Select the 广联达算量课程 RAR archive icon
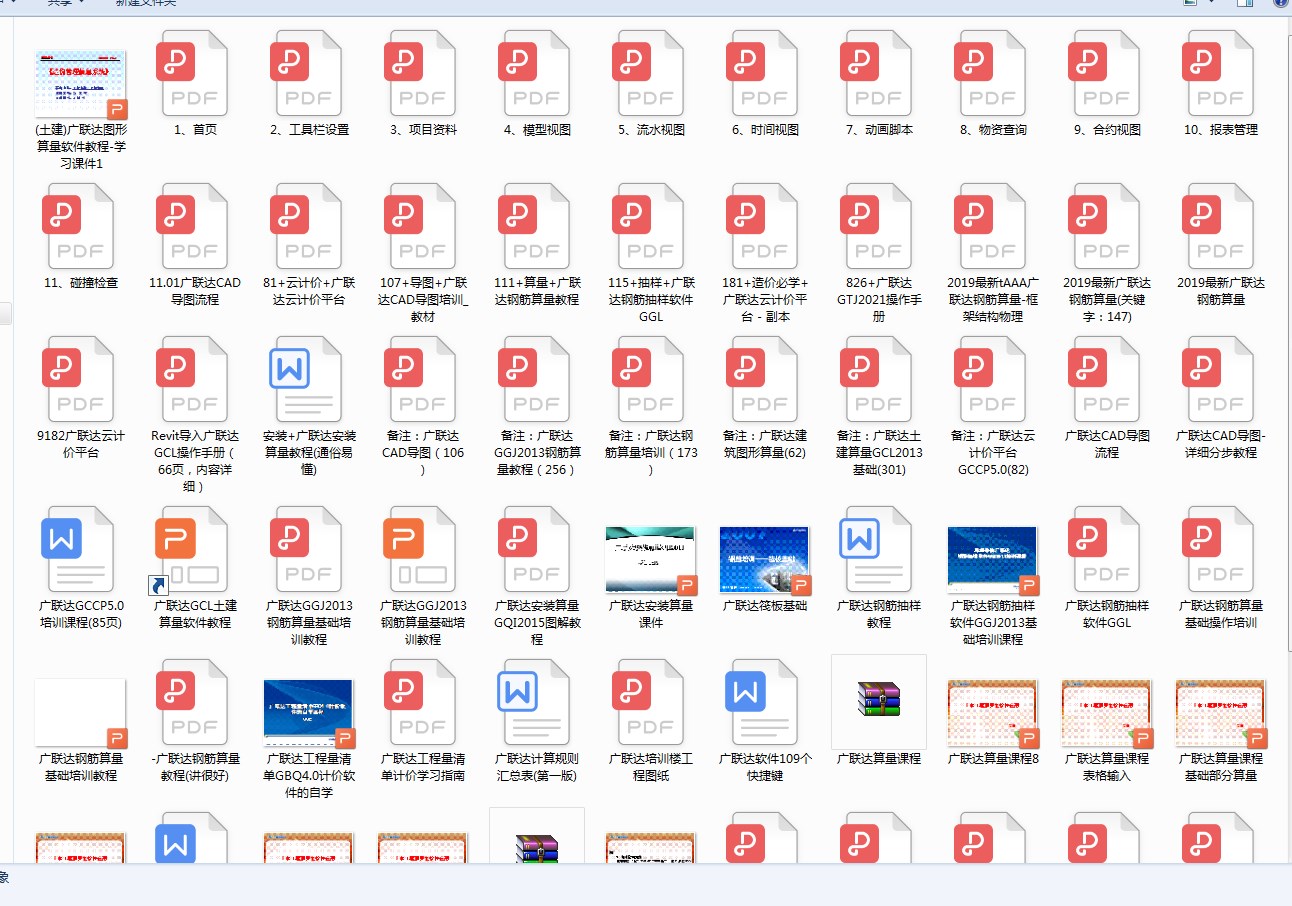Viewport: 1292px width, 906px height. click(879, 701)
